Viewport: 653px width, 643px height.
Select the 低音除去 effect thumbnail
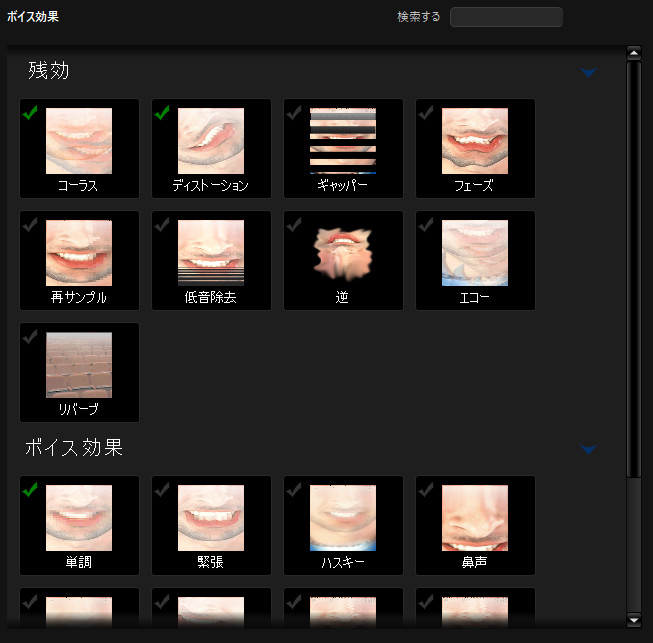coord(211,253)
